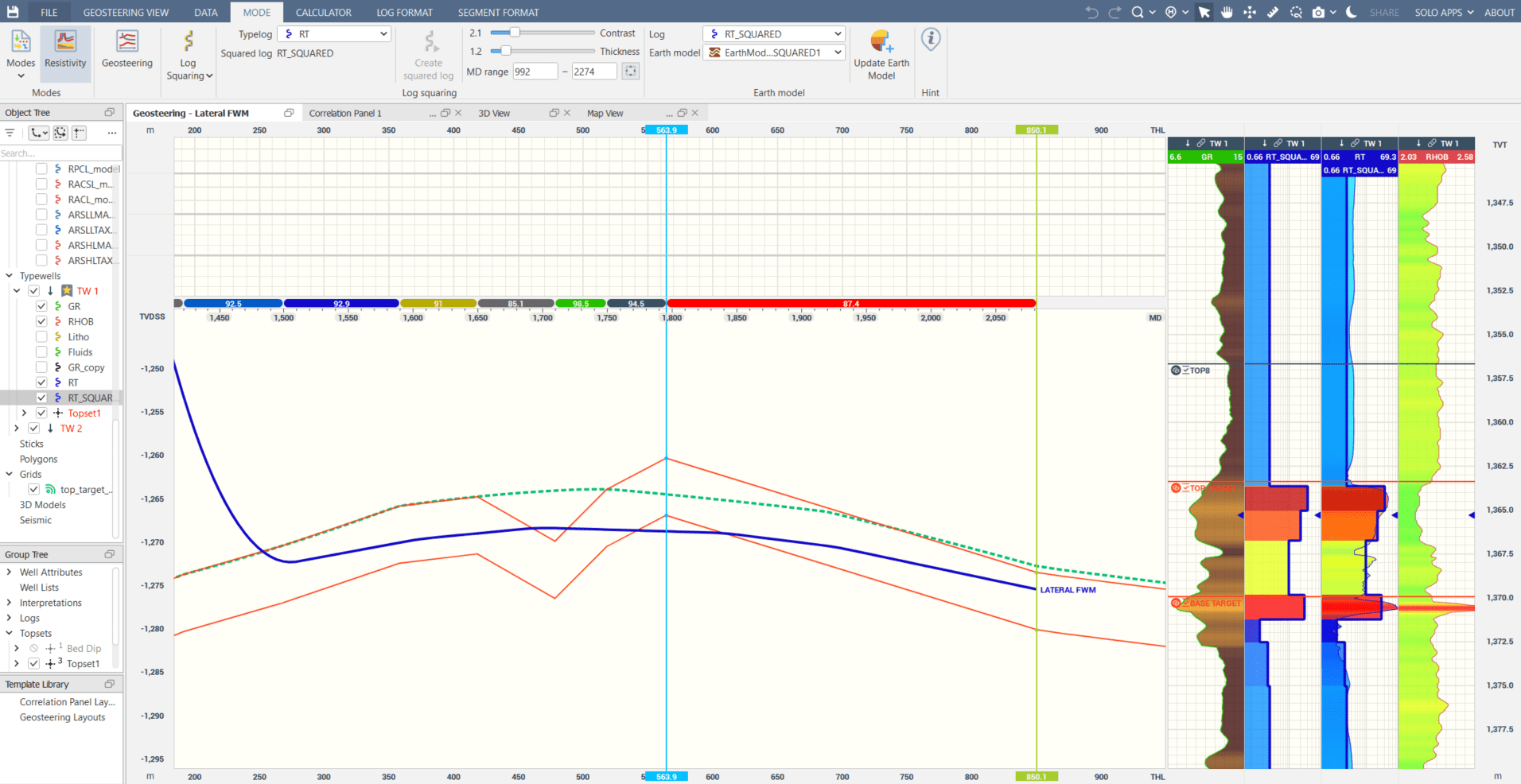Check the Fluids log checkbox
Image resolution: width=1521 pixels, height=784 pixels.
click(x=41, y=352)
